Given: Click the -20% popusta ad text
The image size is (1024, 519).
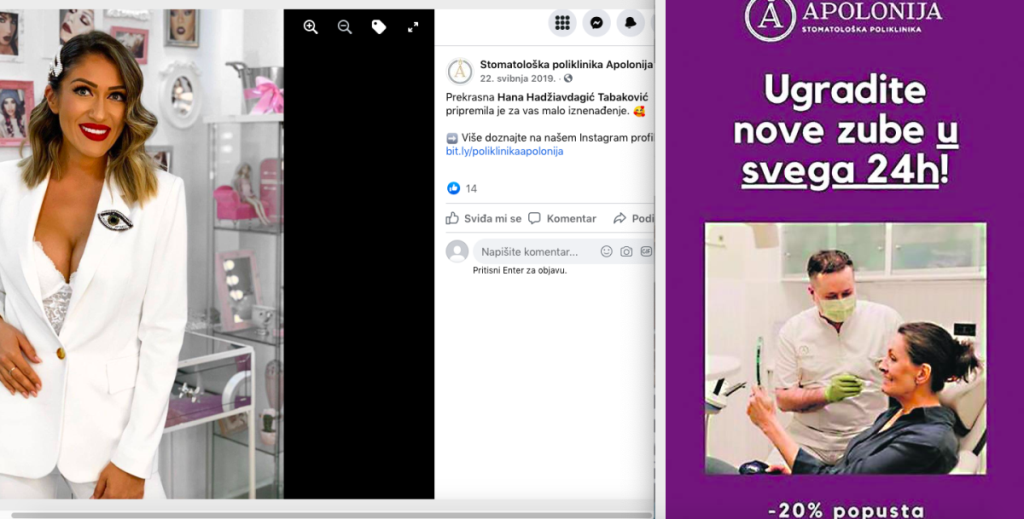Looking at the screenshot, I should pyautogui.click(x=846, y=510).
